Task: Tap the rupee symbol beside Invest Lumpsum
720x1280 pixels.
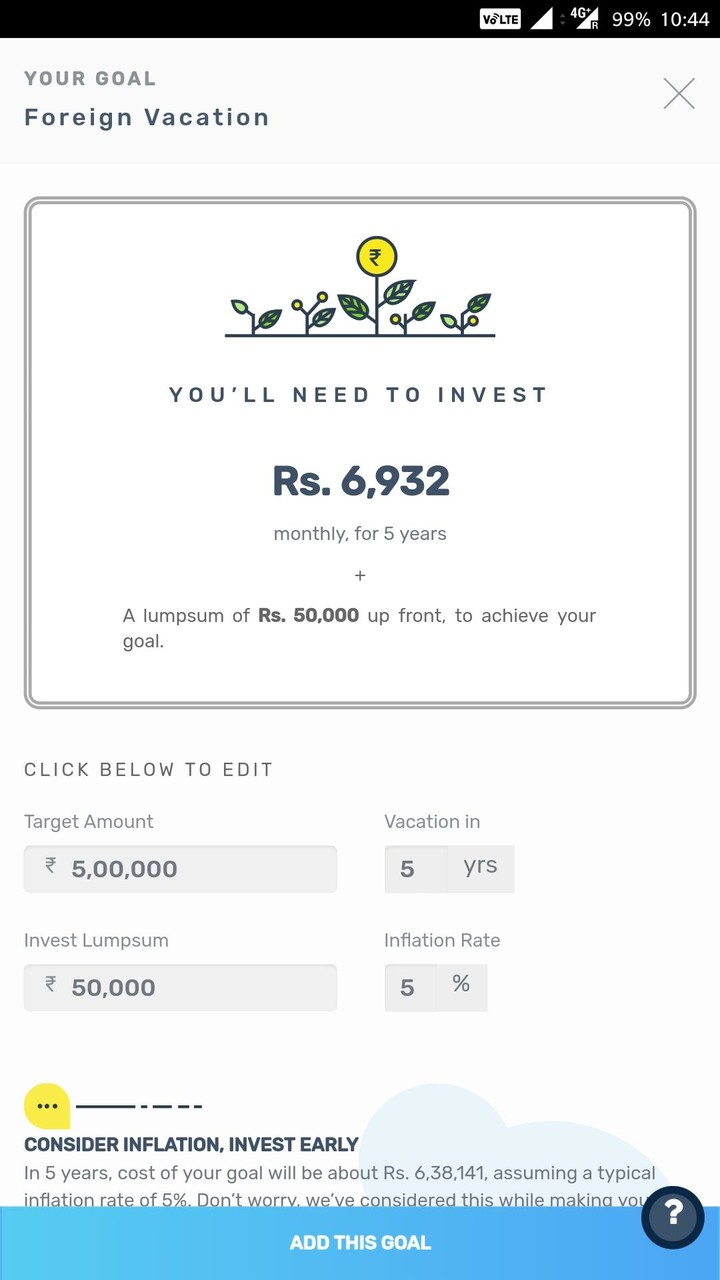Action: 48,987
